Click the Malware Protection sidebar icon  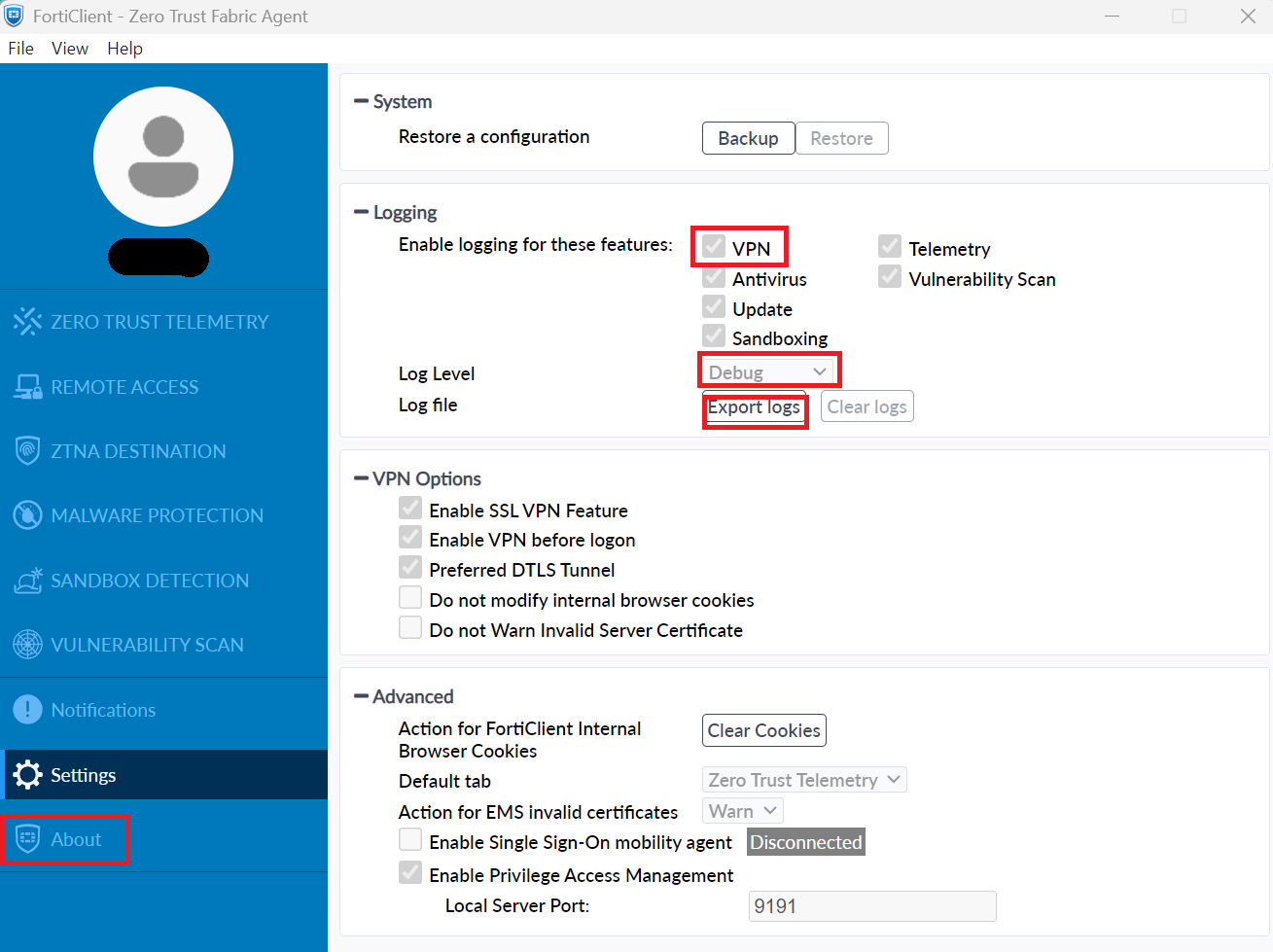click(27, 515)
